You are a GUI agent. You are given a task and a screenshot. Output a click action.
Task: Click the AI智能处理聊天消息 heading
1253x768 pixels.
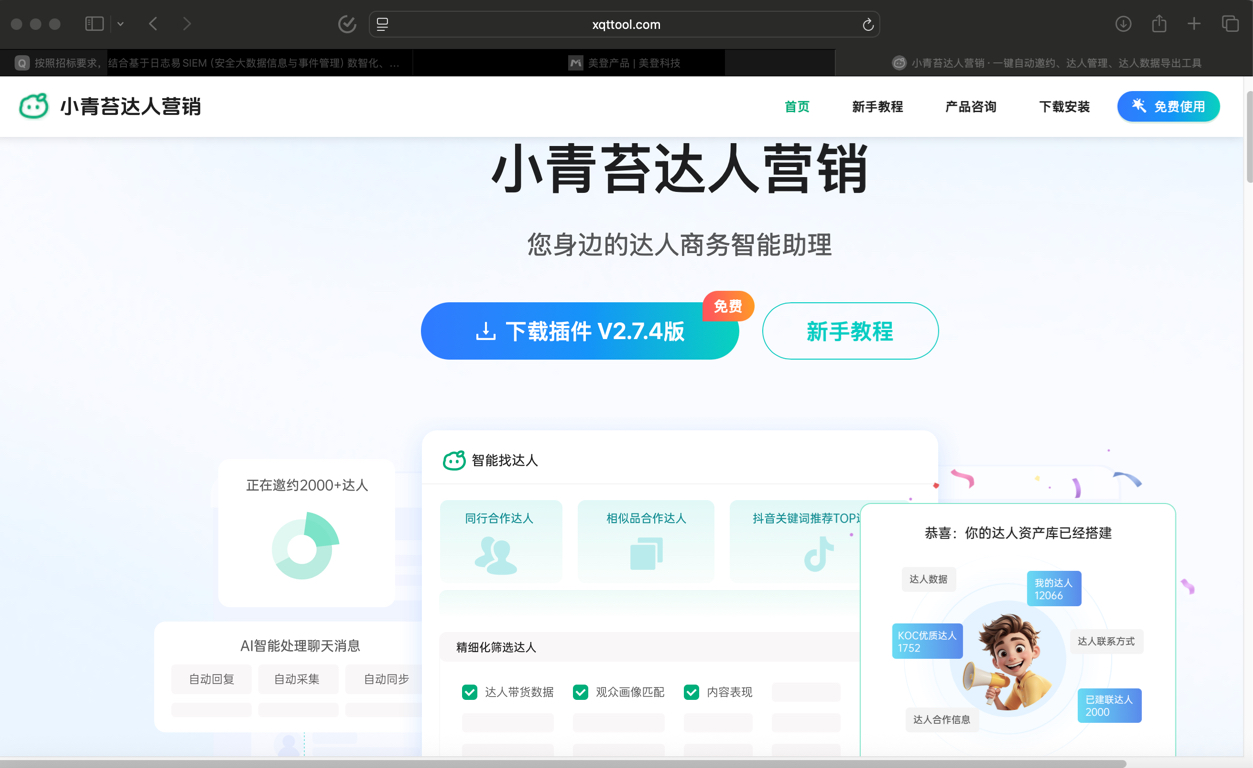[300, 646]
